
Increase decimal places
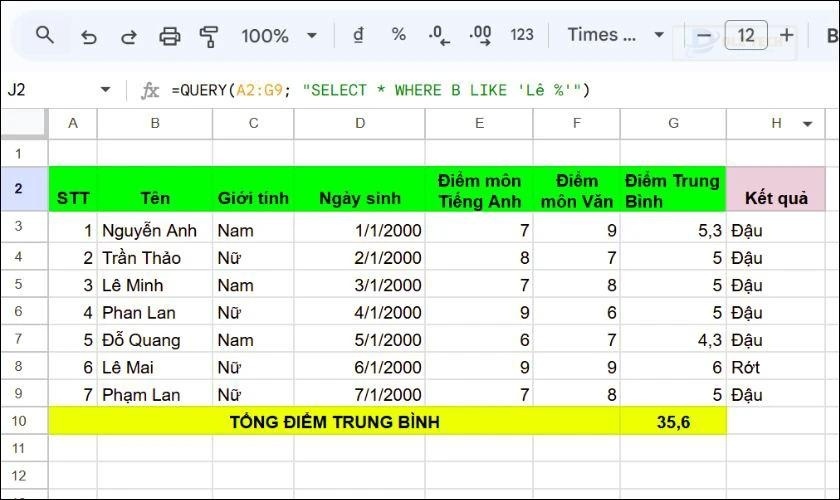[x=480, y=35]
